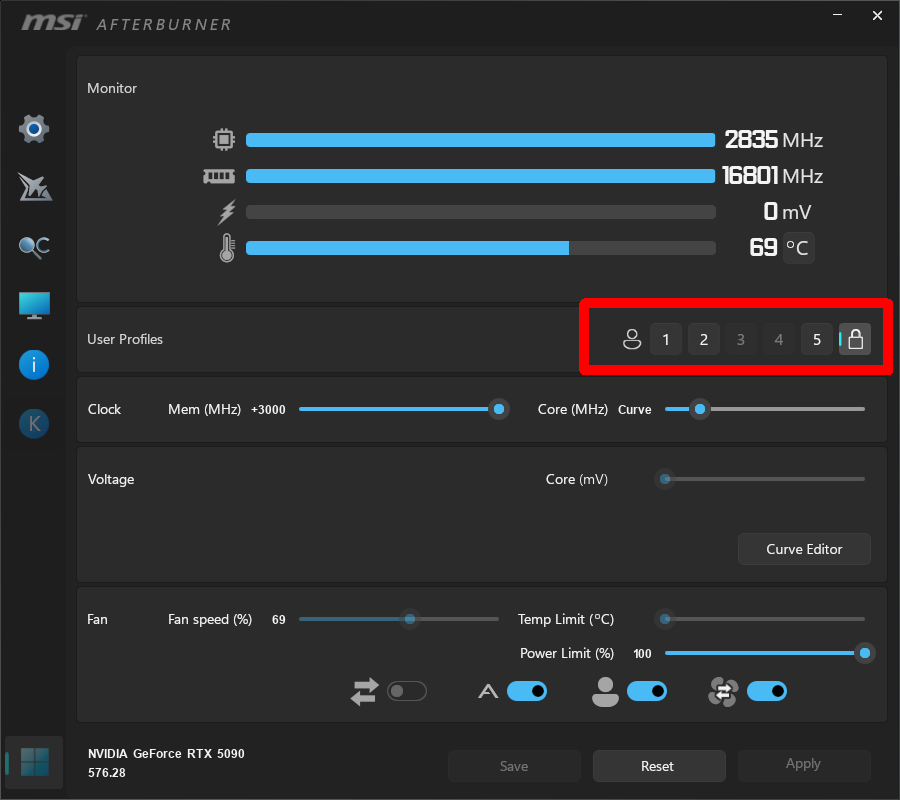Click the temperature progress bar in Monitor
Image resolution: width=900 pixels, height=800 pixels.
tap(481, 248)
